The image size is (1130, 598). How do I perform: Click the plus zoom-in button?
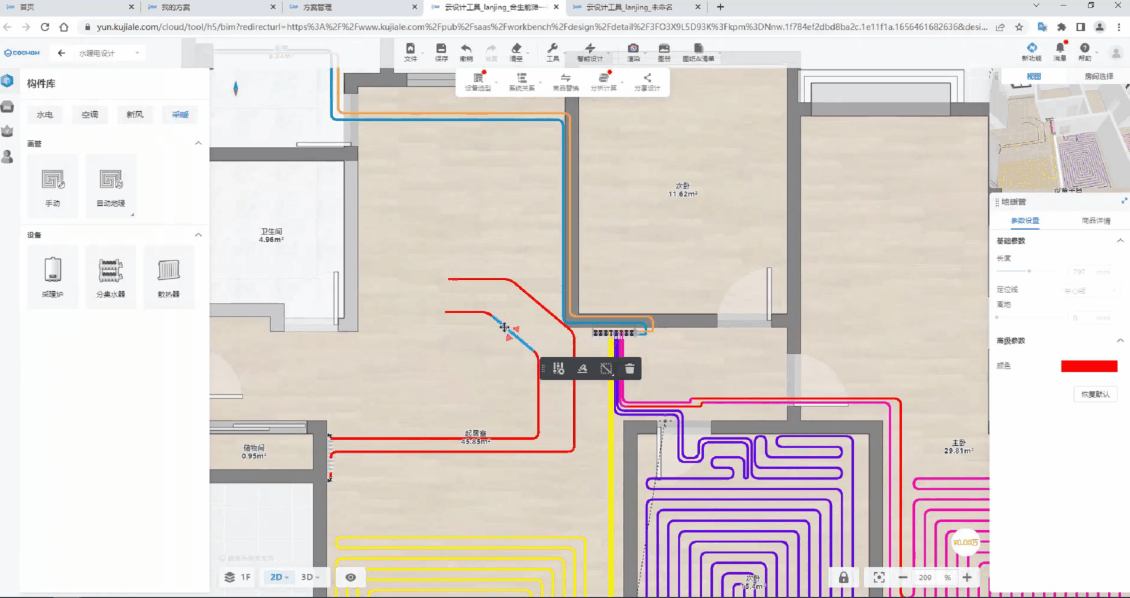click(967, 577)
